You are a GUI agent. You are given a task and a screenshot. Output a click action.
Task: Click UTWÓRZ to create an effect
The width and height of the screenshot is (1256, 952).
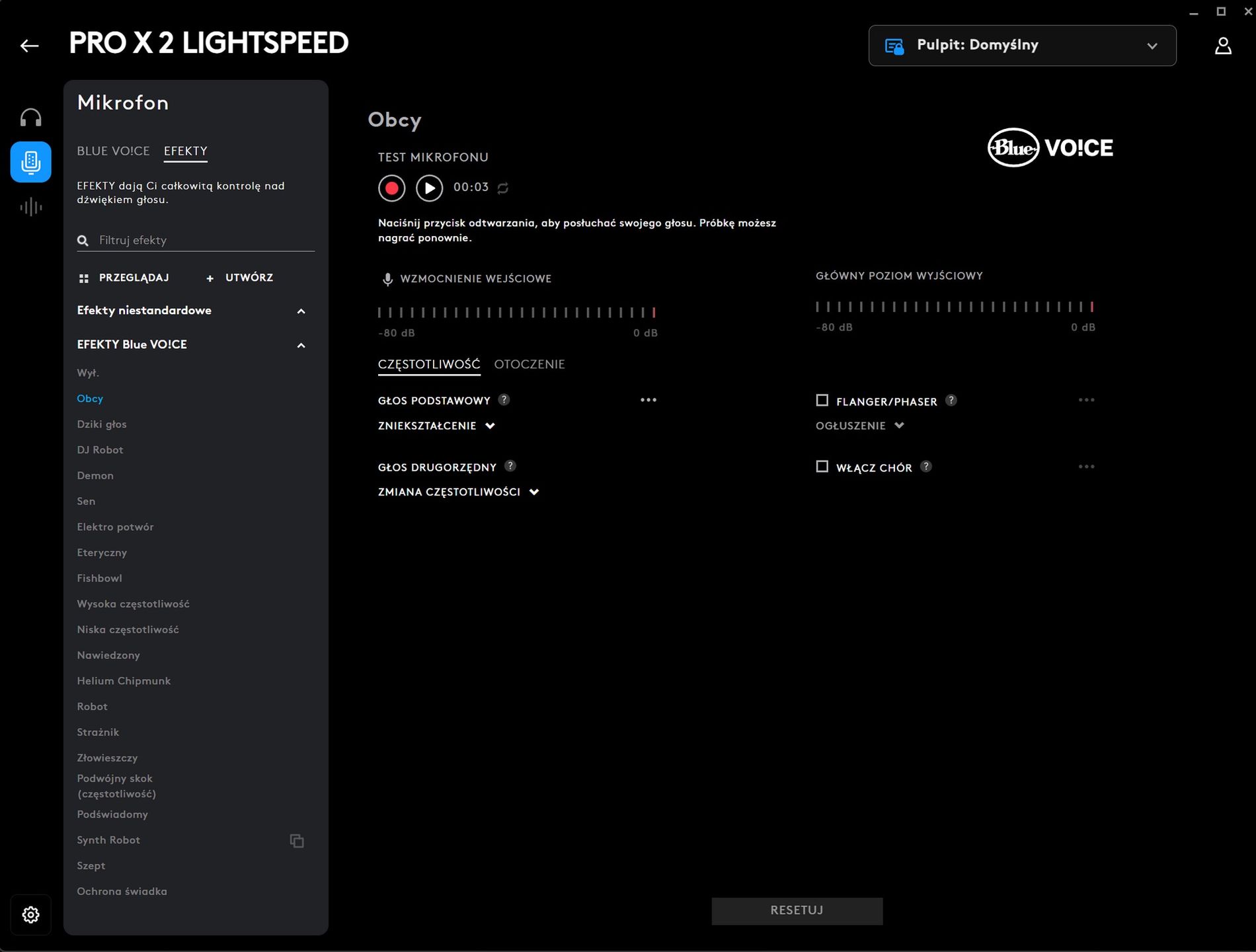click(239, 278)
